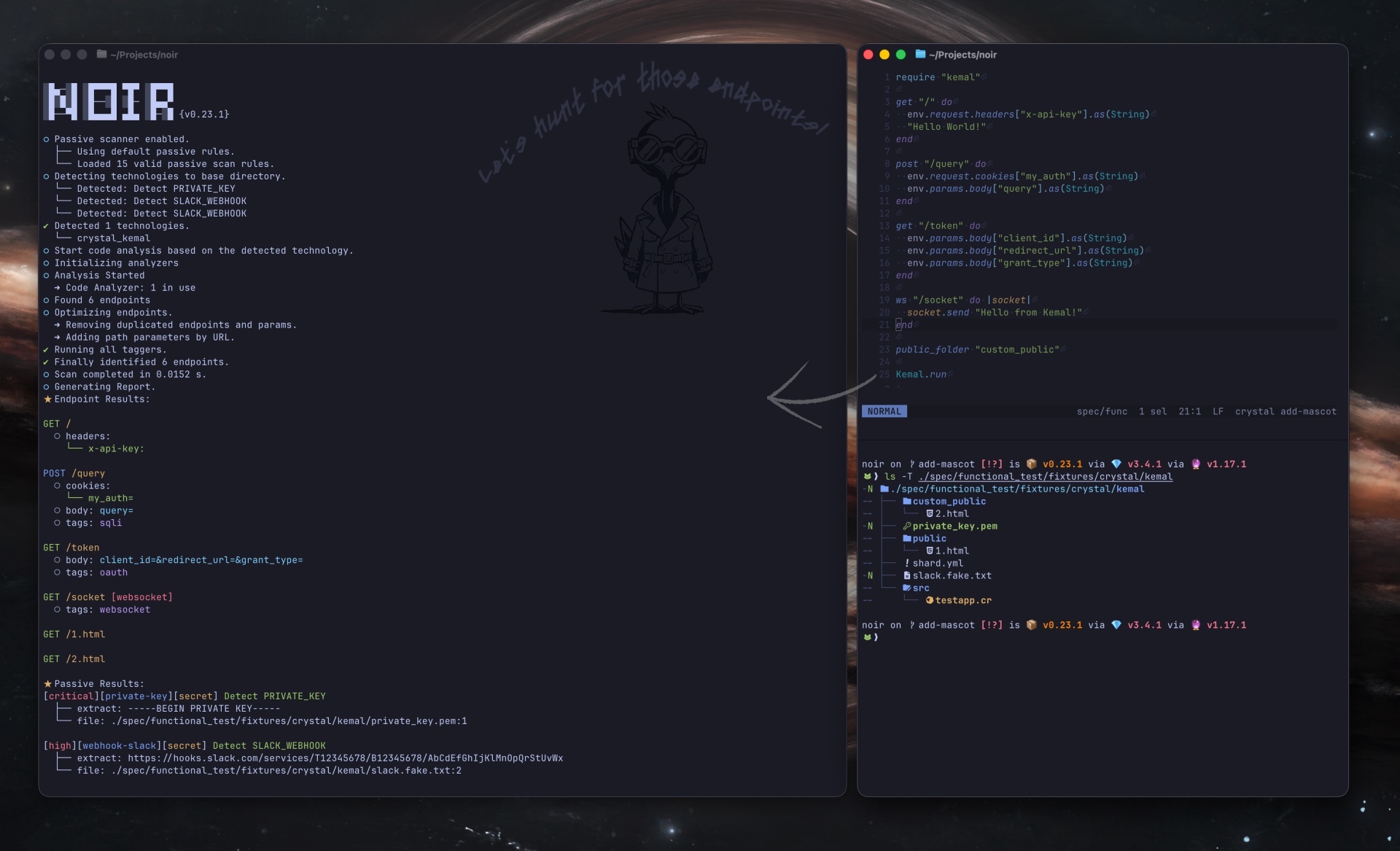This screenshot has height=851, width=1400.
Task: Click the LF line-ending indicator
Action: pos(1218,411)
